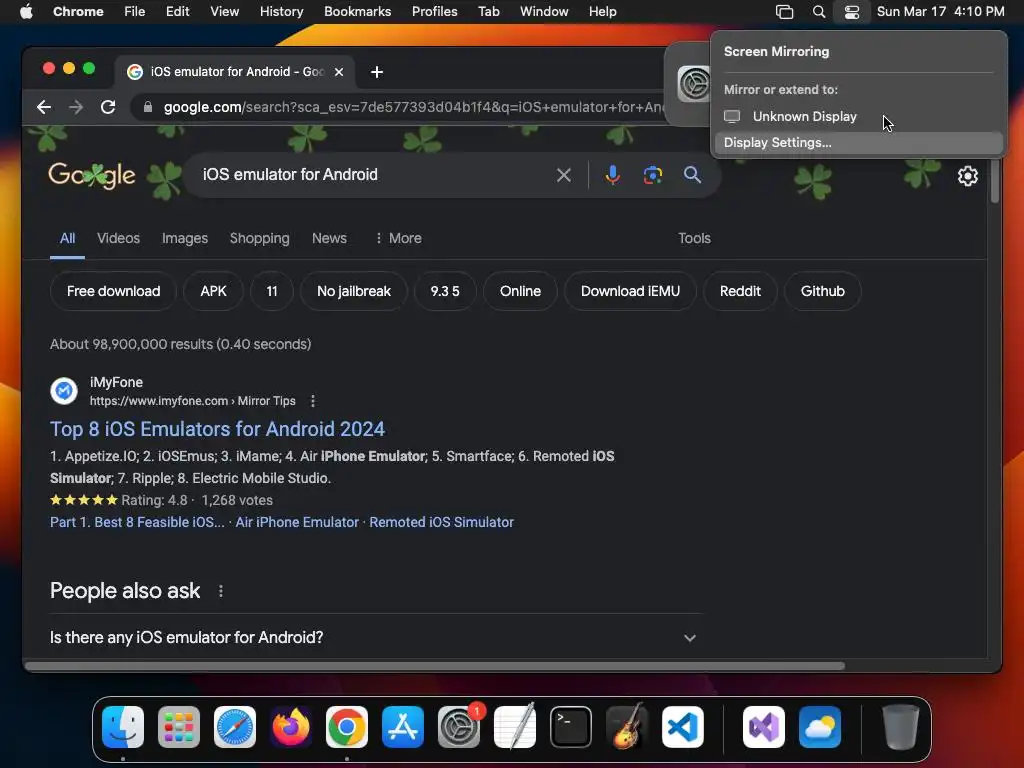
Task: Open the Bookmarks menu
Action: tap(357, 12)
